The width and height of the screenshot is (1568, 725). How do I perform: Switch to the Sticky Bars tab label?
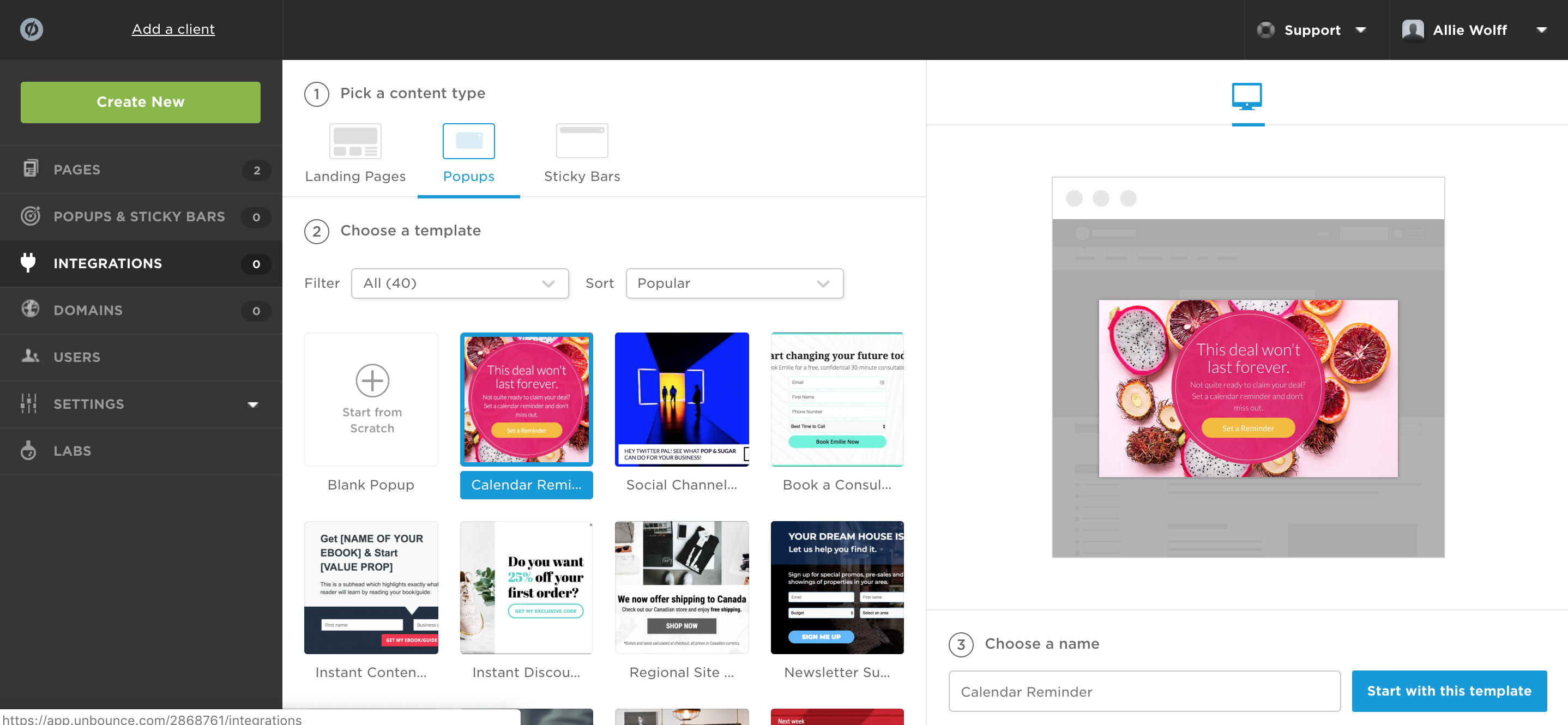click(x=582, y=177)
